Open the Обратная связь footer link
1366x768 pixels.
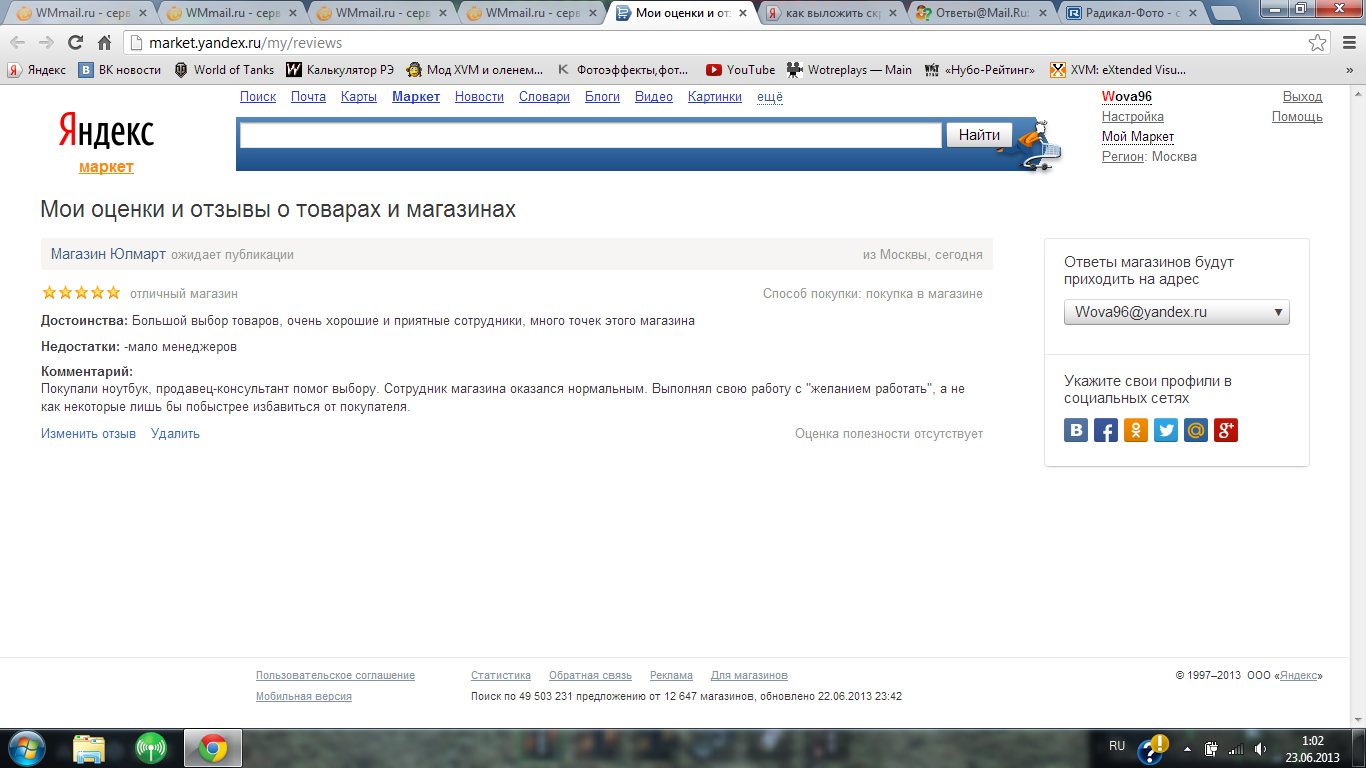[590, 676]
